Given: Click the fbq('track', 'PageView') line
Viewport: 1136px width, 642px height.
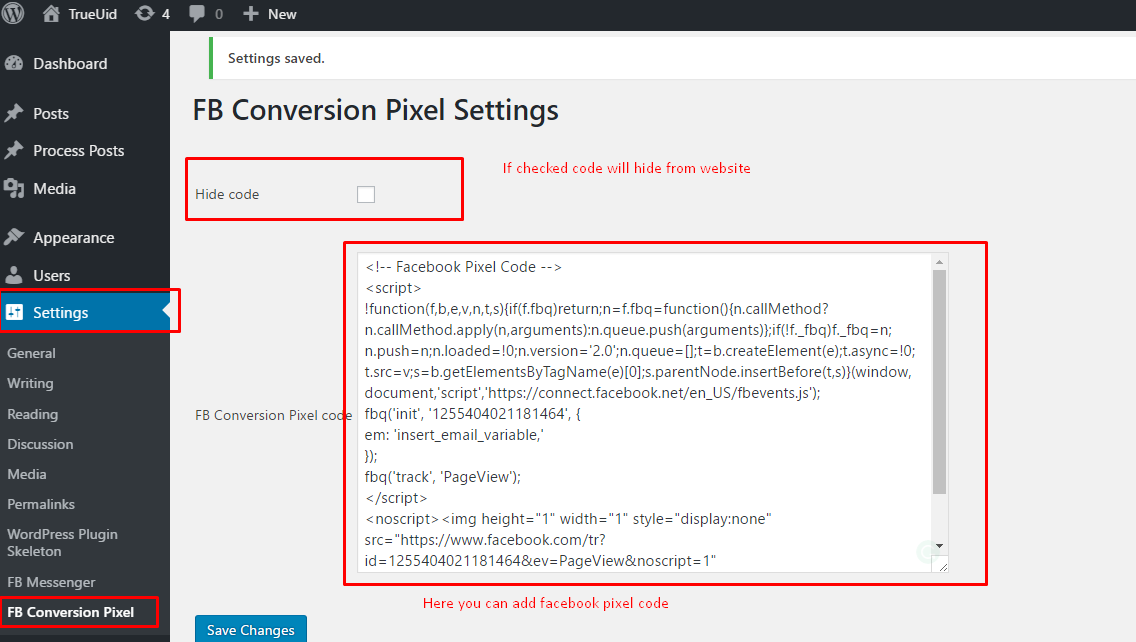Looking at the screenshot, I should tap(443, 477).
